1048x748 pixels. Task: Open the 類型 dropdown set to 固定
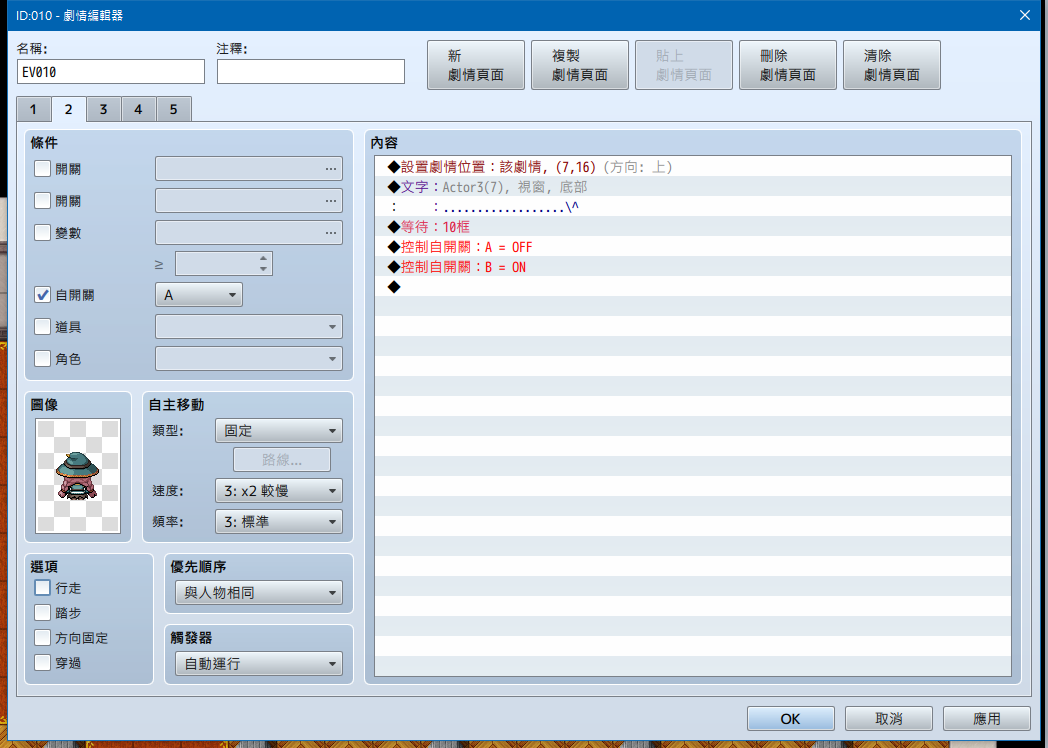tap(279, 430)
